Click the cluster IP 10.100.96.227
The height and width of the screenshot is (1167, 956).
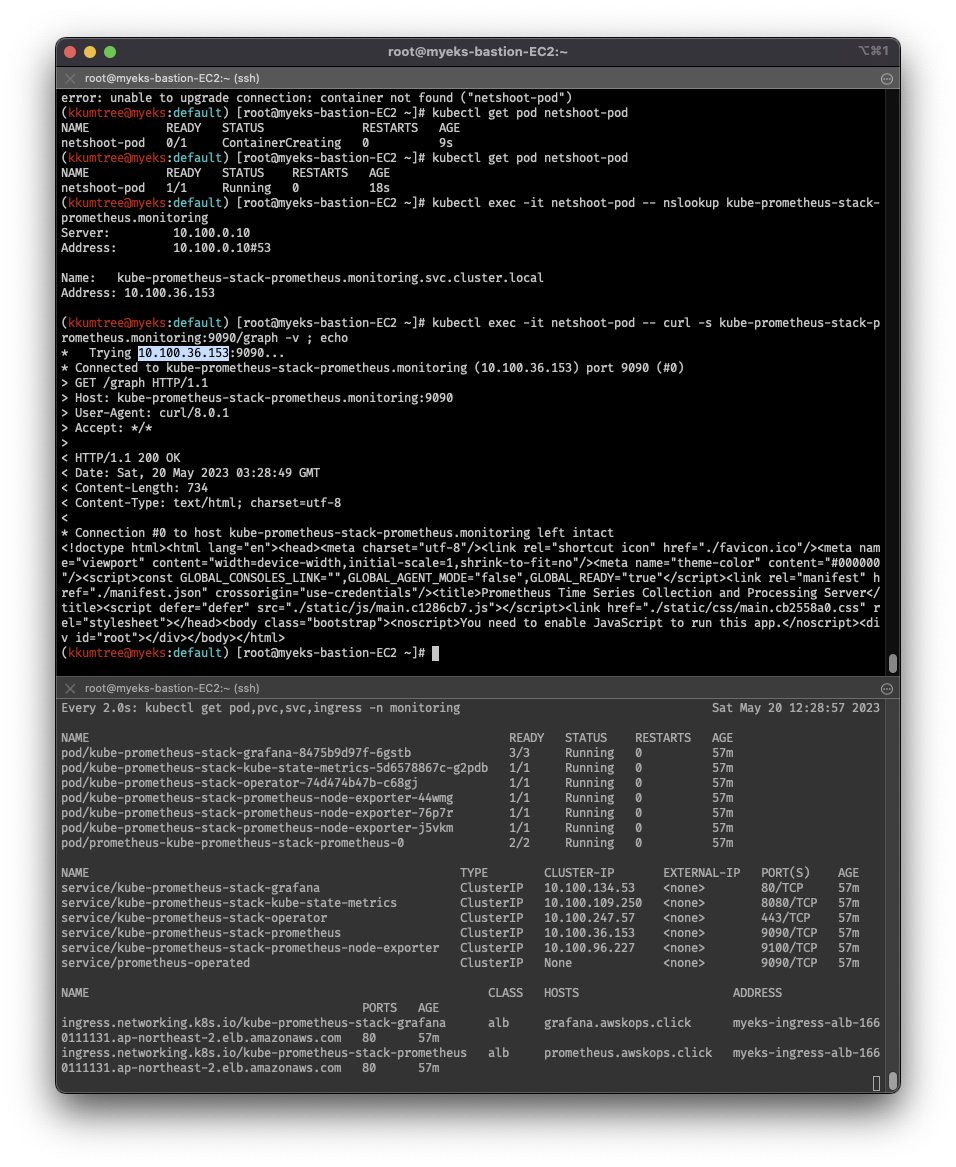tap(590, 948)
